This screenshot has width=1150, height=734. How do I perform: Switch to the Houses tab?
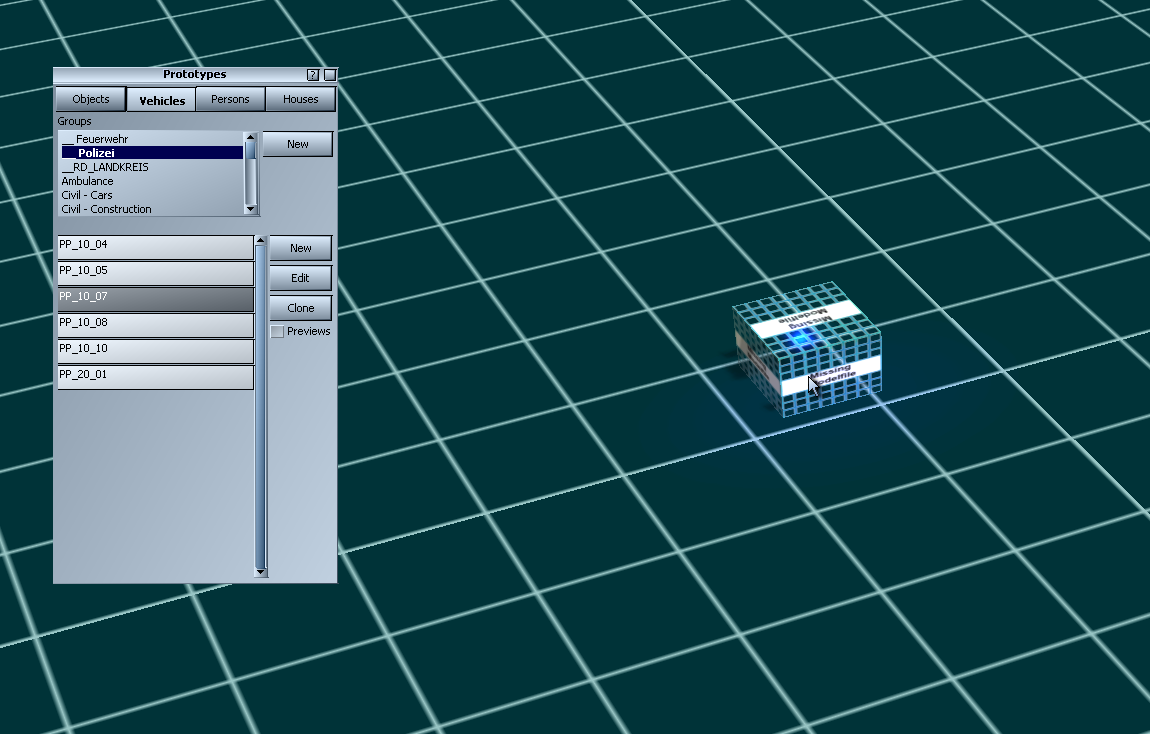coord(300,100)
